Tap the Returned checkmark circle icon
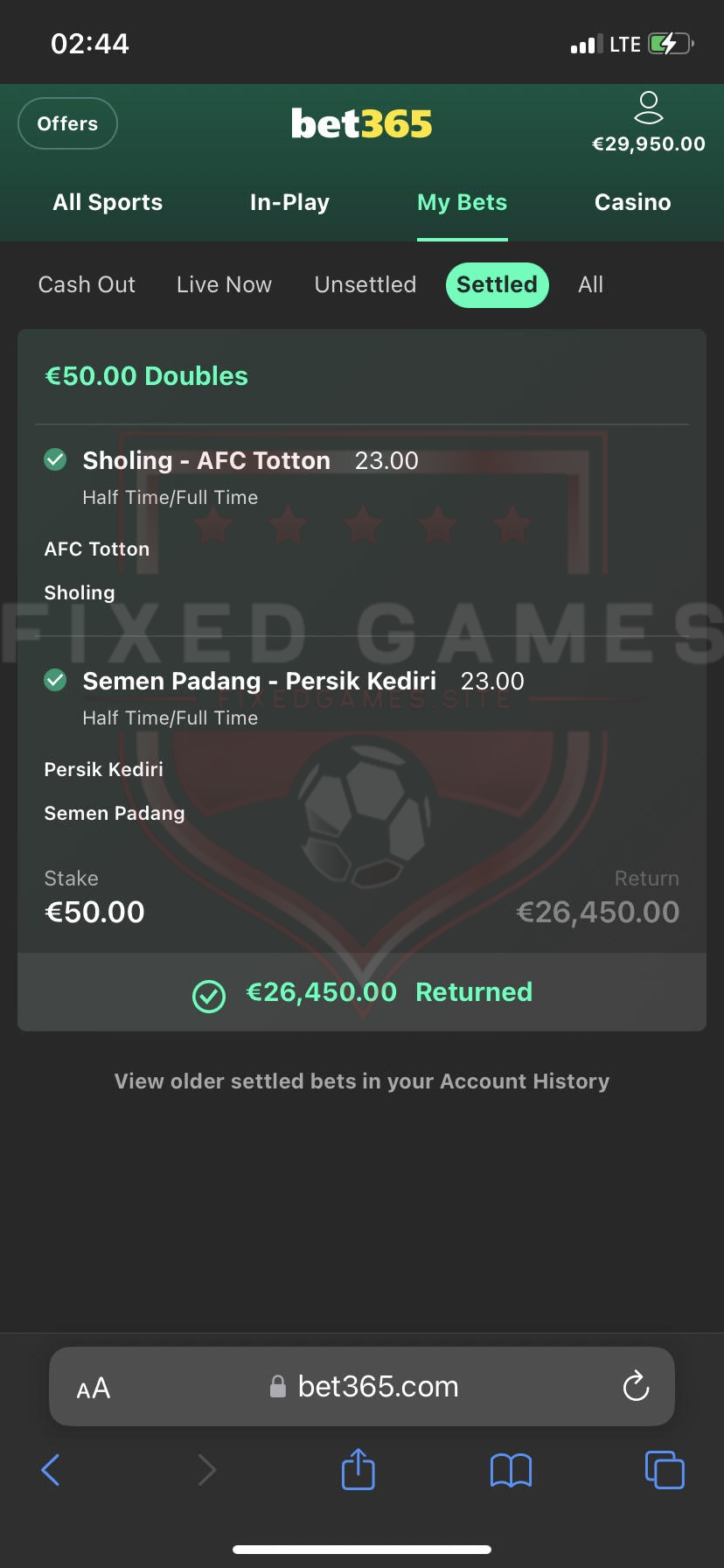Screen dimensions: 724x1568 pos(209,995)
